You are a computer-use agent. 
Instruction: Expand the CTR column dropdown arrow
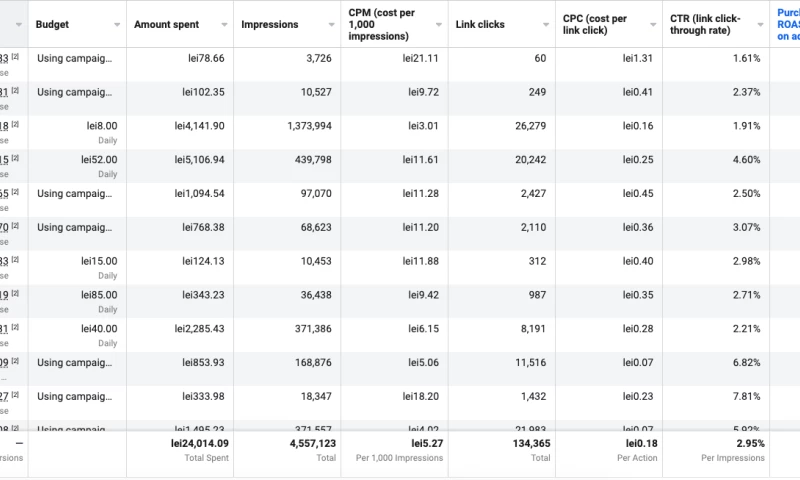760,24
